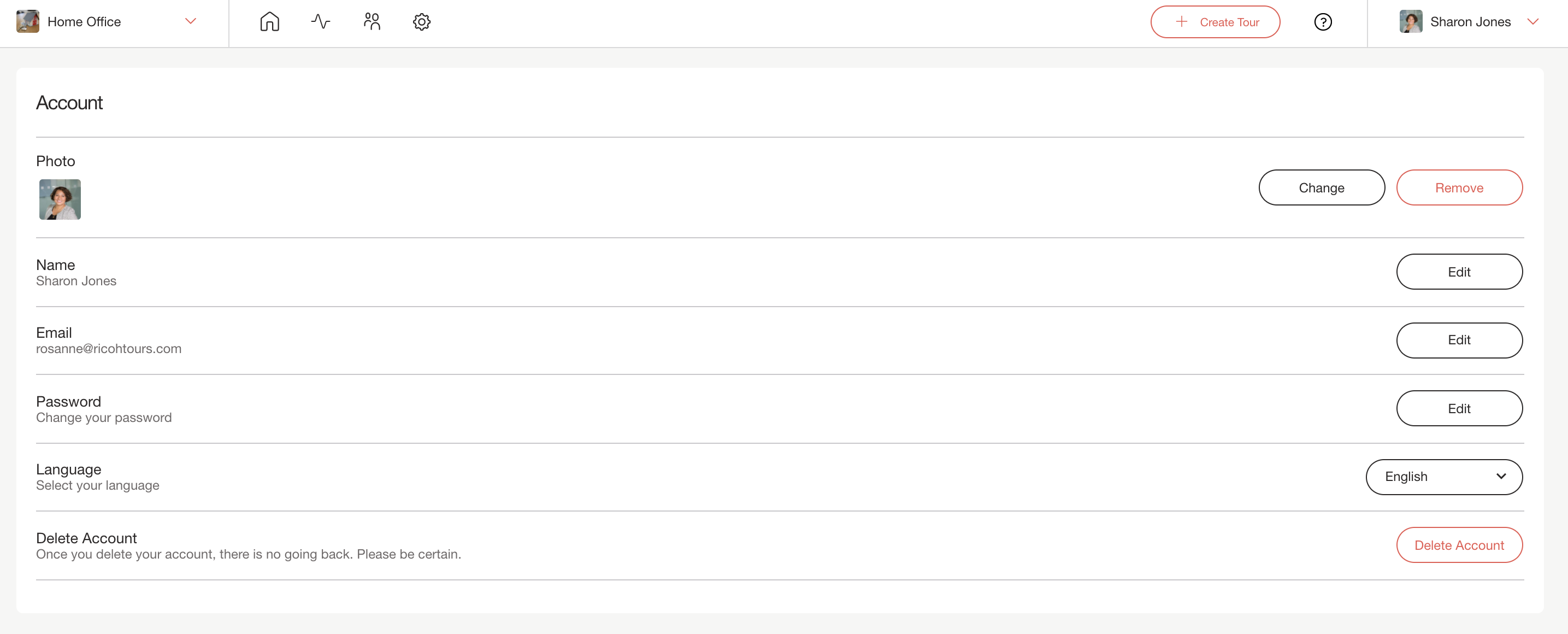Expand the Sharon Jones user menu chevron
This screenshot has height=634, width=1568.
1532,21
